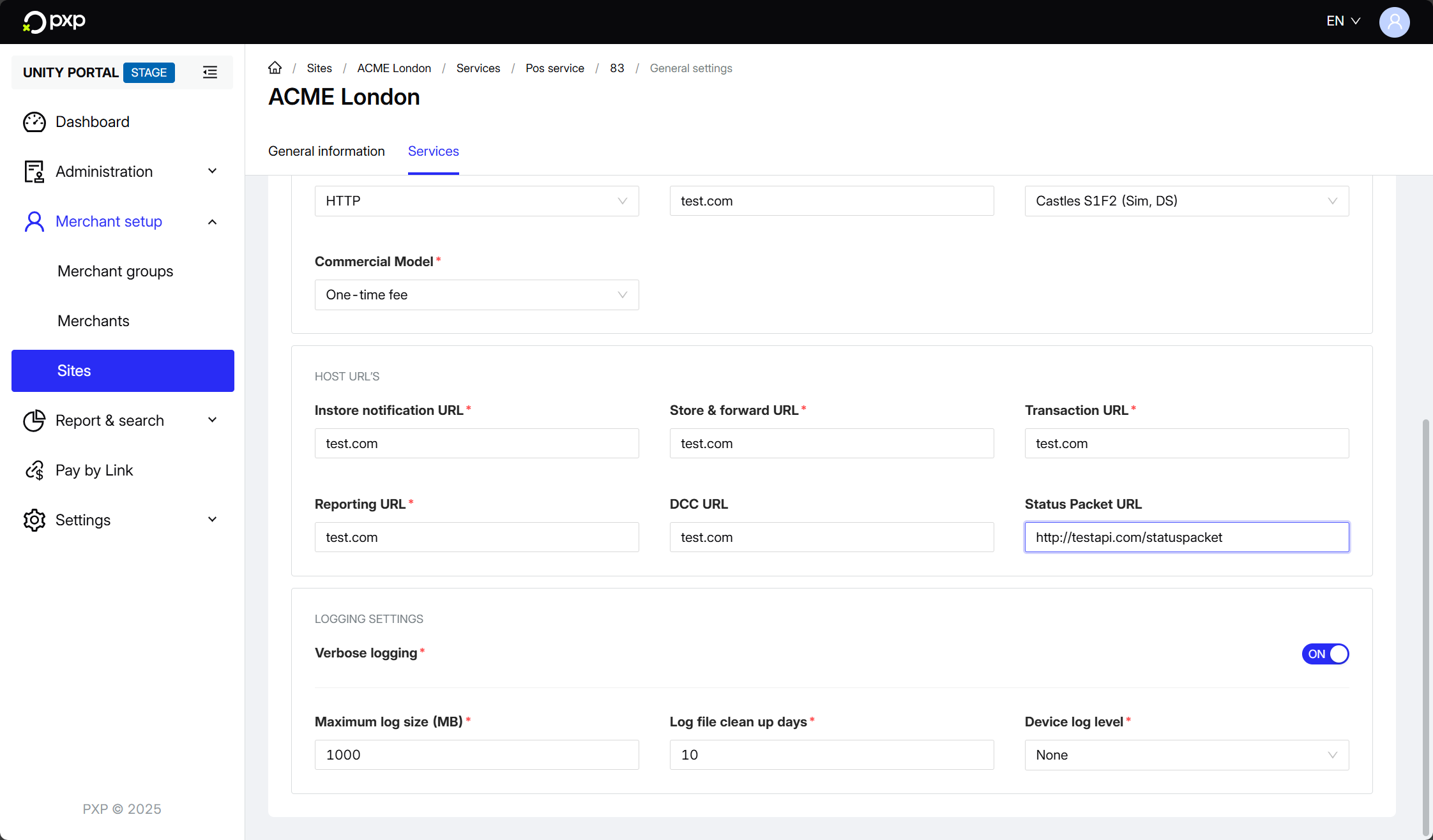The width and height of the screenshot is (1433, 840).
Task: Go to ACME London breadcrumb link
Action: click(x=394, y=68)
